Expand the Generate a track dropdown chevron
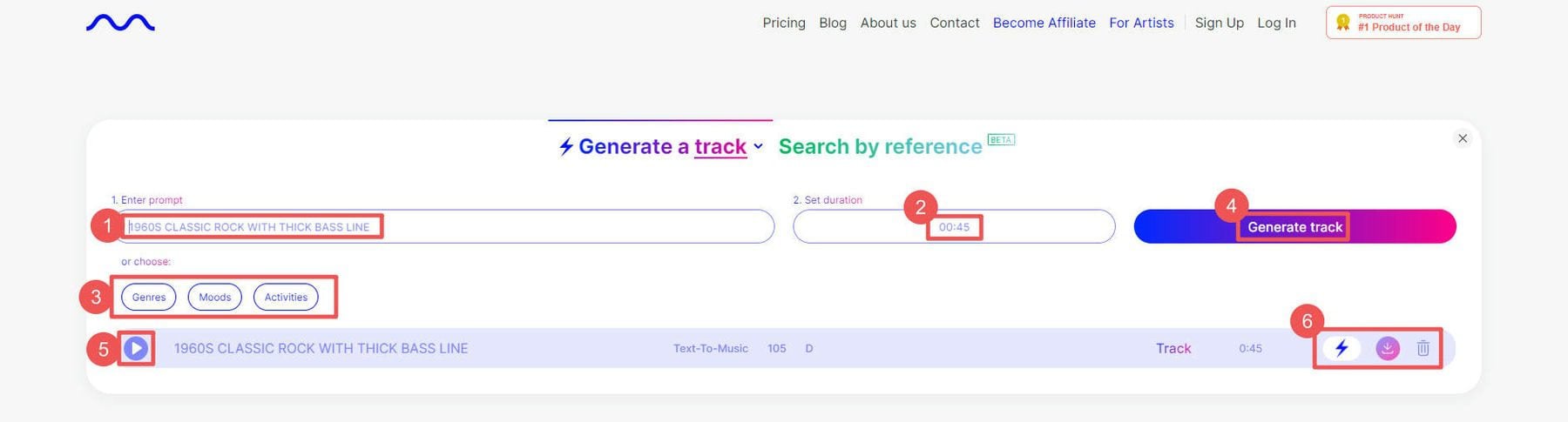Viewport: 1568px width, 422px height. coord(759,146)
